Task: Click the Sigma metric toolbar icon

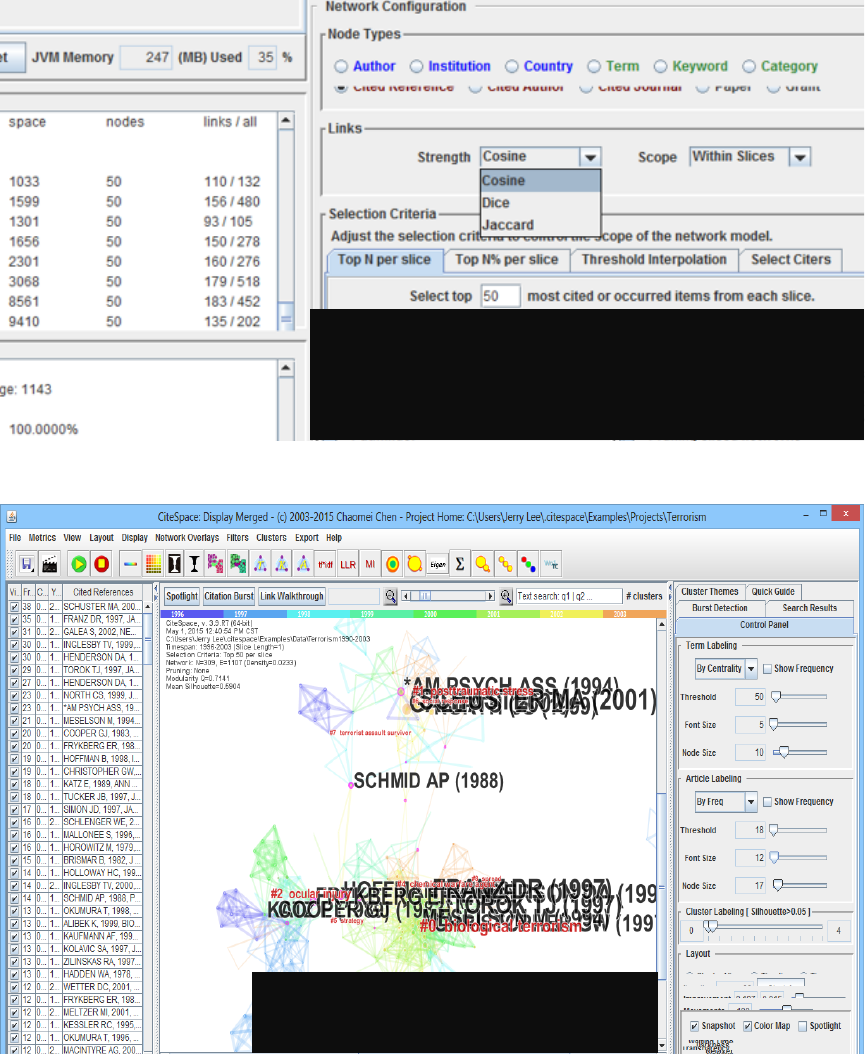Action: point(460,564)
